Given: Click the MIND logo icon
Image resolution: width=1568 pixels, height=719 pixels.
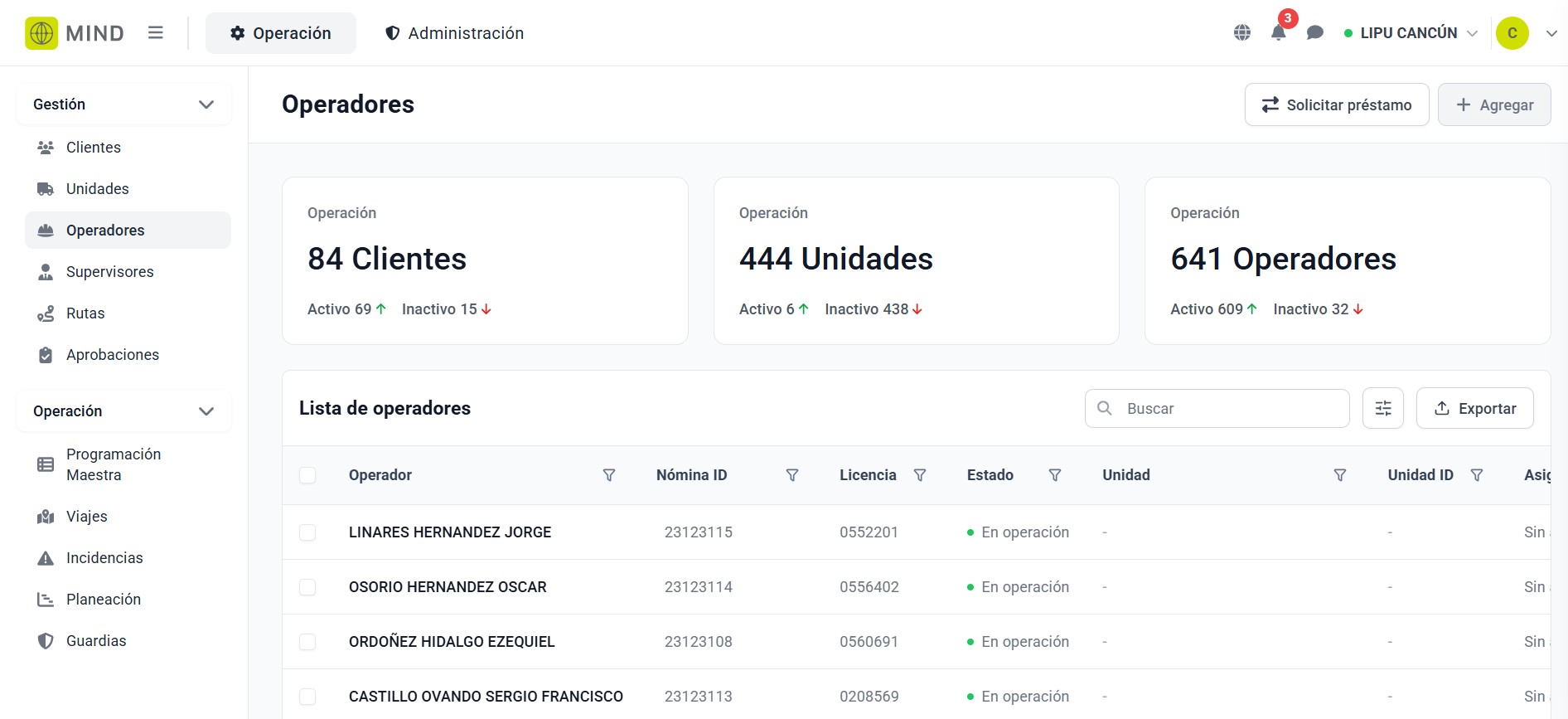Looking at the screenshot, I should point(41,33).
